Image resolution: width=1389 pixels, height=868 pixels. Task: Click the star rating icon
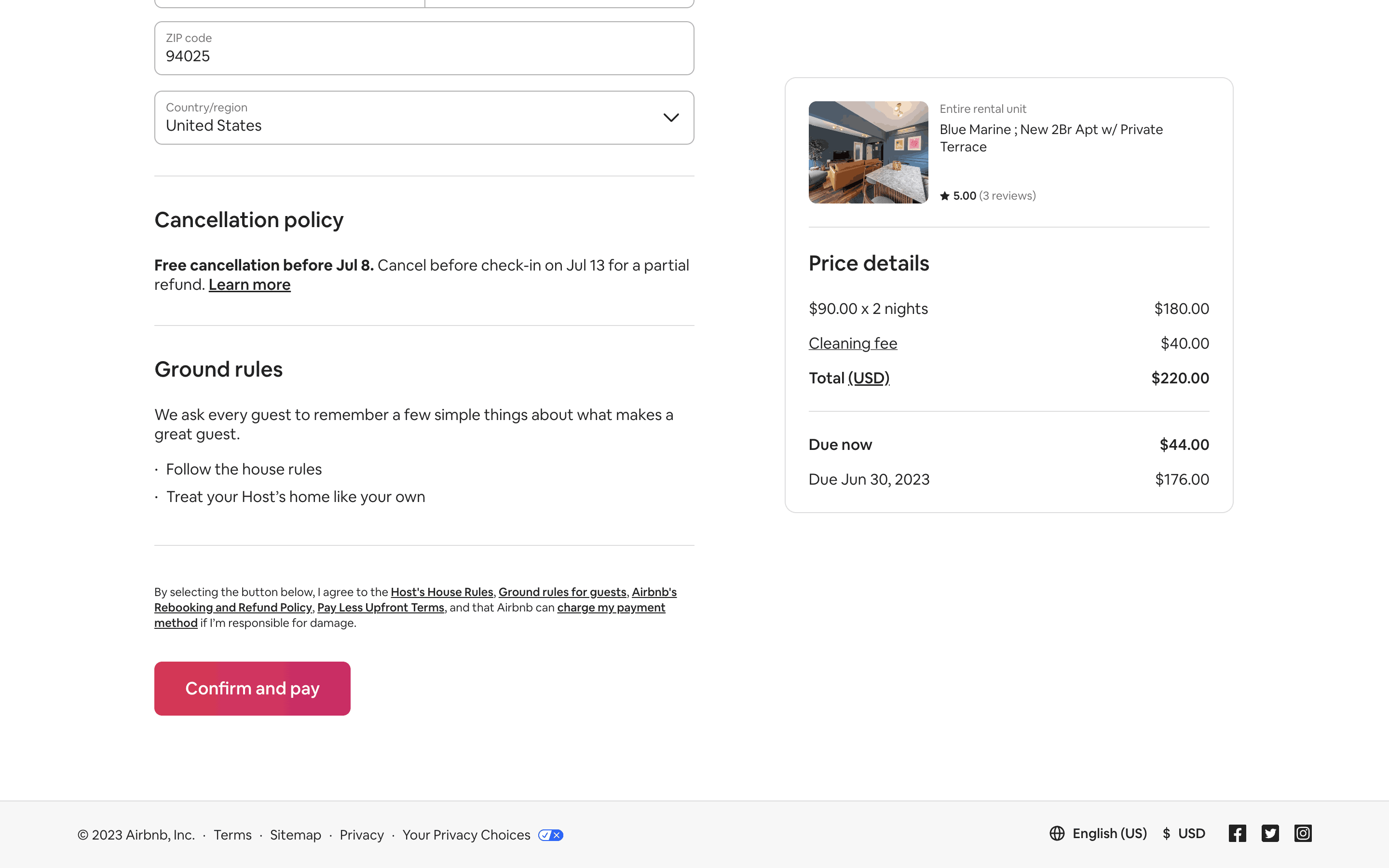pos(945,196)
